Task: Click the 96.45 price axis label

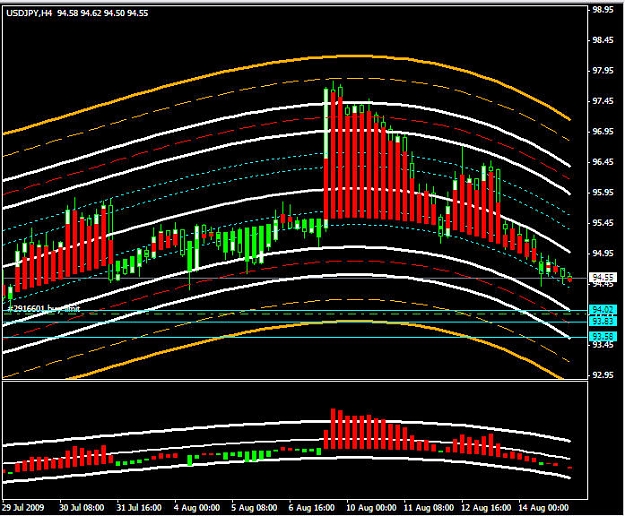Action: click(603, 162)
